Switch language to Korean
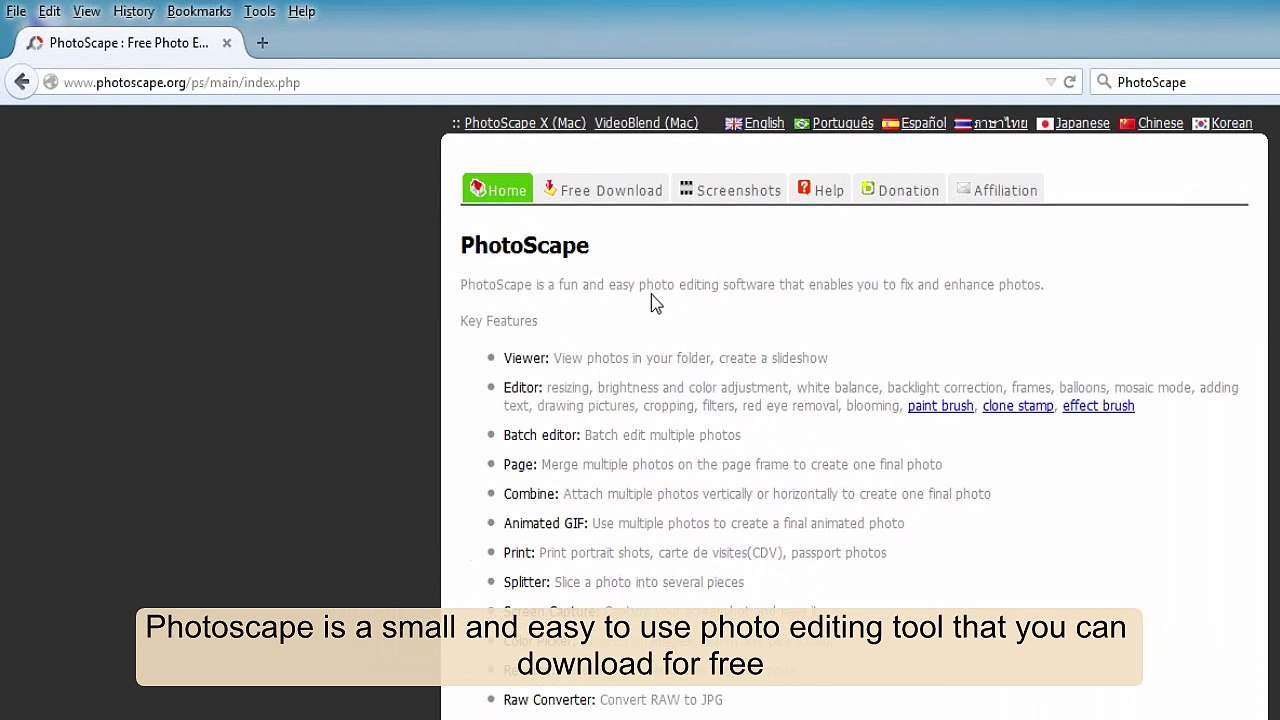 [1231, 123]
